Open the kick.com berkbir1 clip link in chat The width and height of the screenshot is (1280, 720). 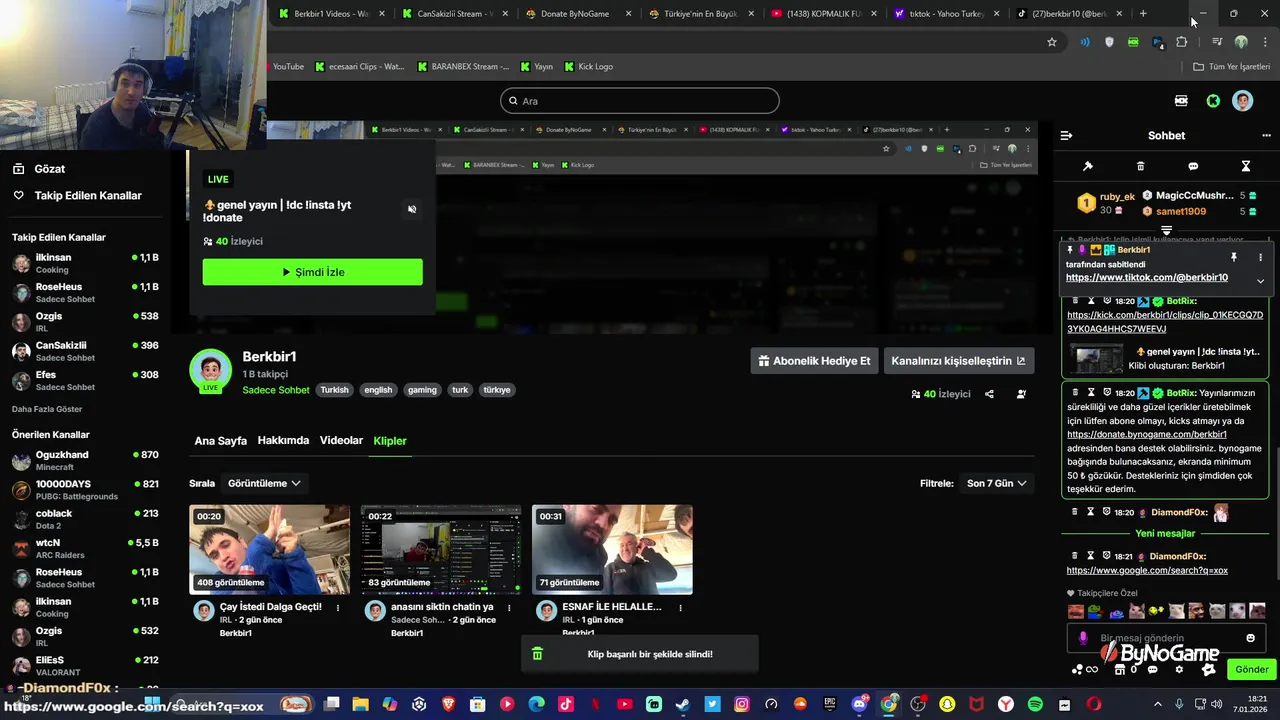point(1165,322)
